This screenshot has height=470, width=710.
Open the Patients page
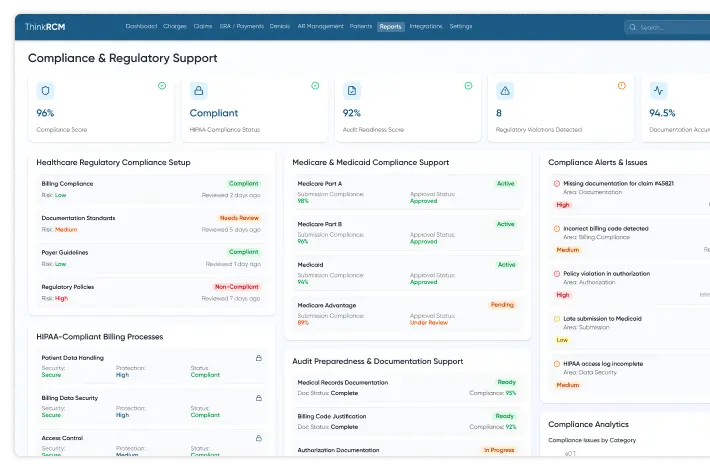click(x=360, y=26)
